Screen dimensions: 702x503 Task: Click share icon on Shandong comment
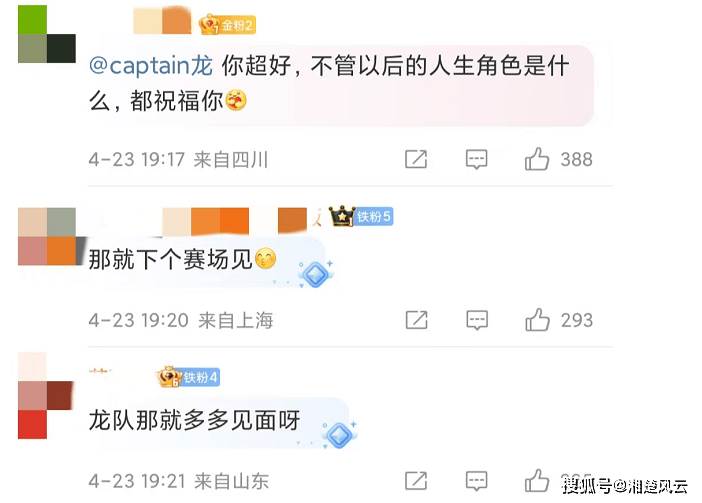(416, 481)
